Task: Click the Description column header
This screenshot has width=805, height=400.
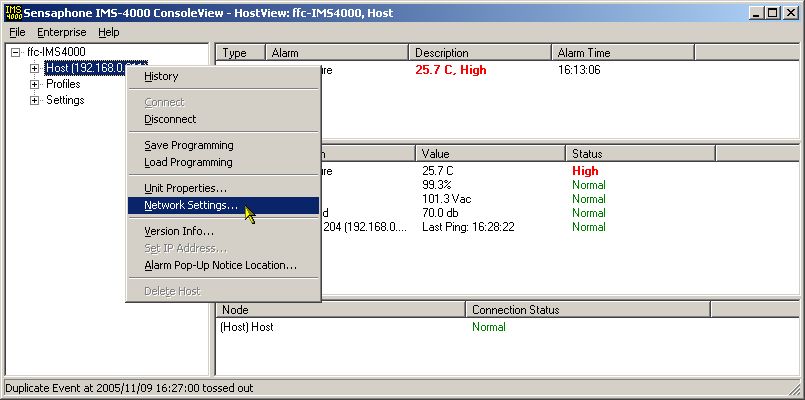Action: 480,53
